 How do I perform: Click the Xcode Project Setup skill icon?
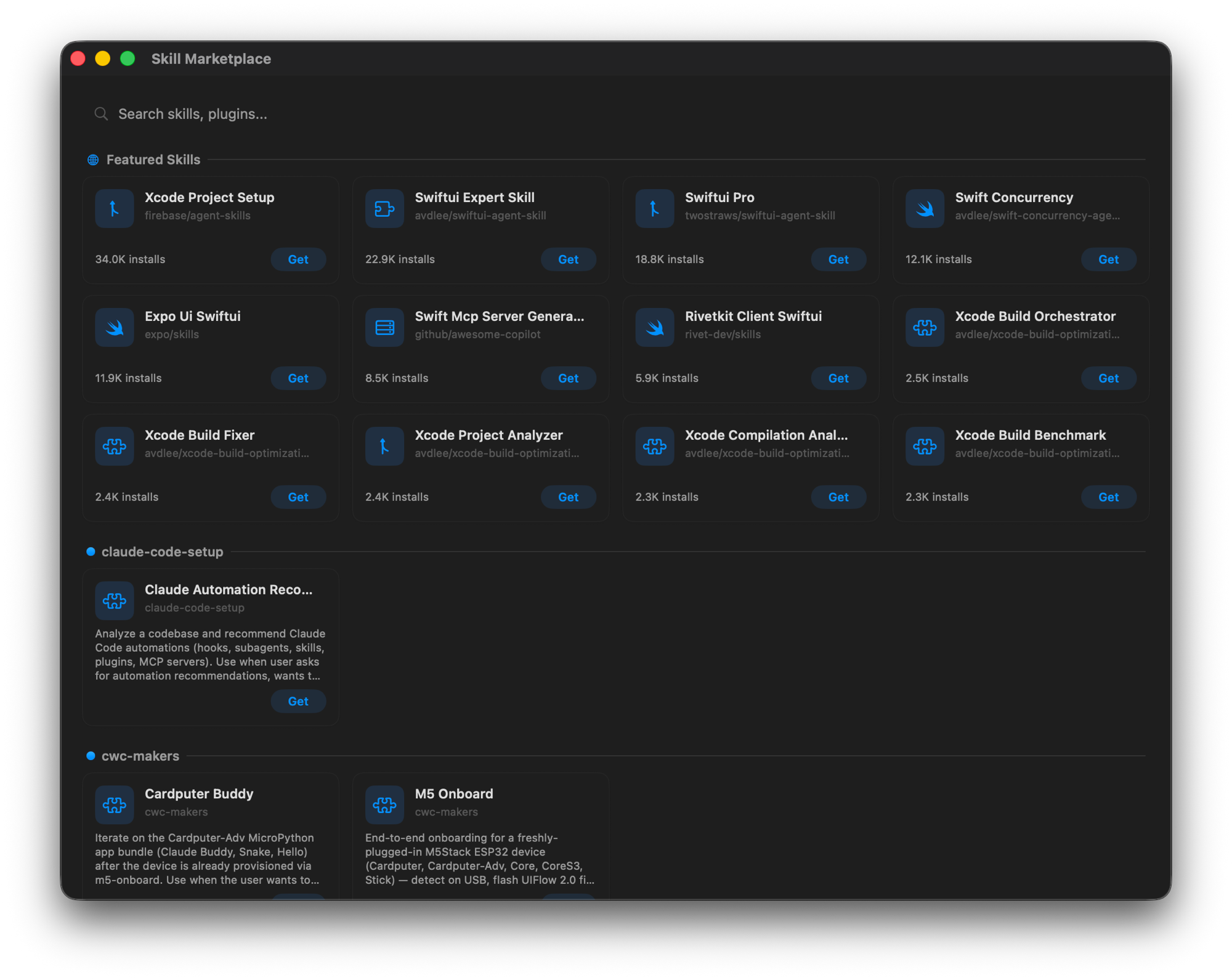[x=114, y=208]
